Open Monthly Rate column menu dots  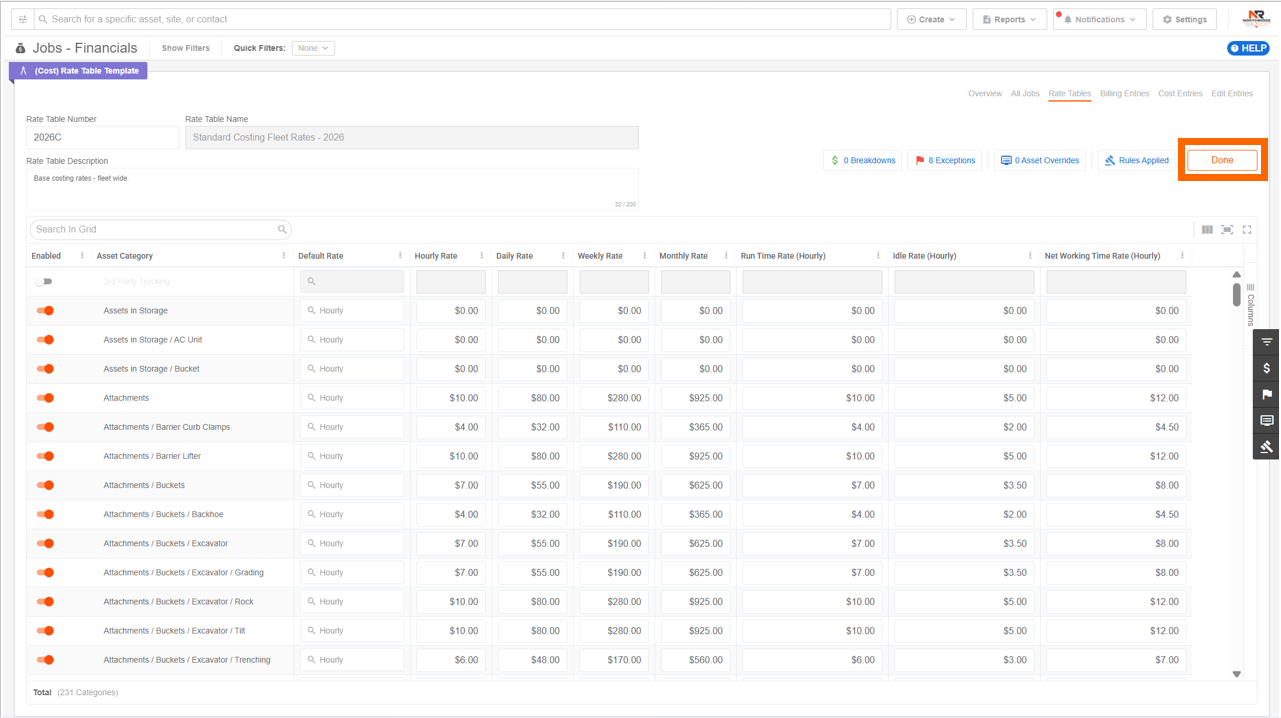(726, 256)
